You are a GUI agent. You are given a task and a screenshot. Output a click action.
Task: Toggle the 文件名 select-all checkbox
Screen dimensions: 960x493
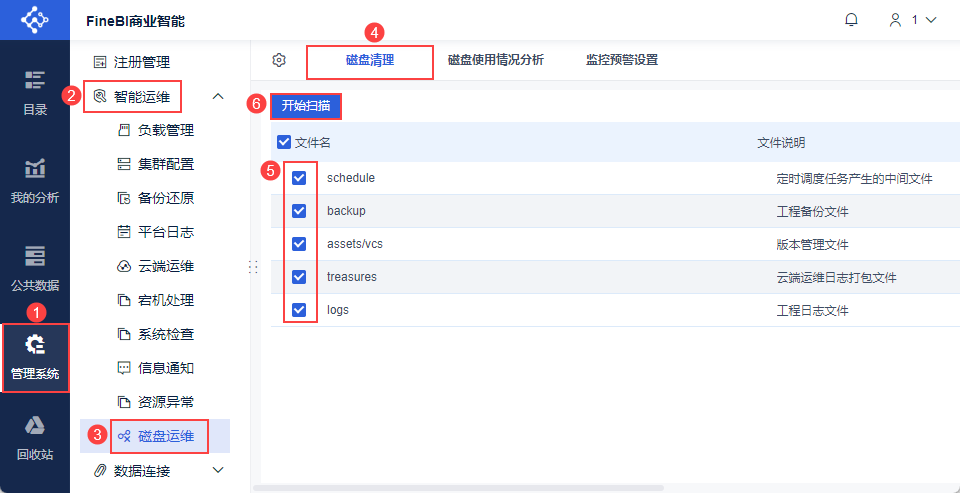tap(284, 143)
